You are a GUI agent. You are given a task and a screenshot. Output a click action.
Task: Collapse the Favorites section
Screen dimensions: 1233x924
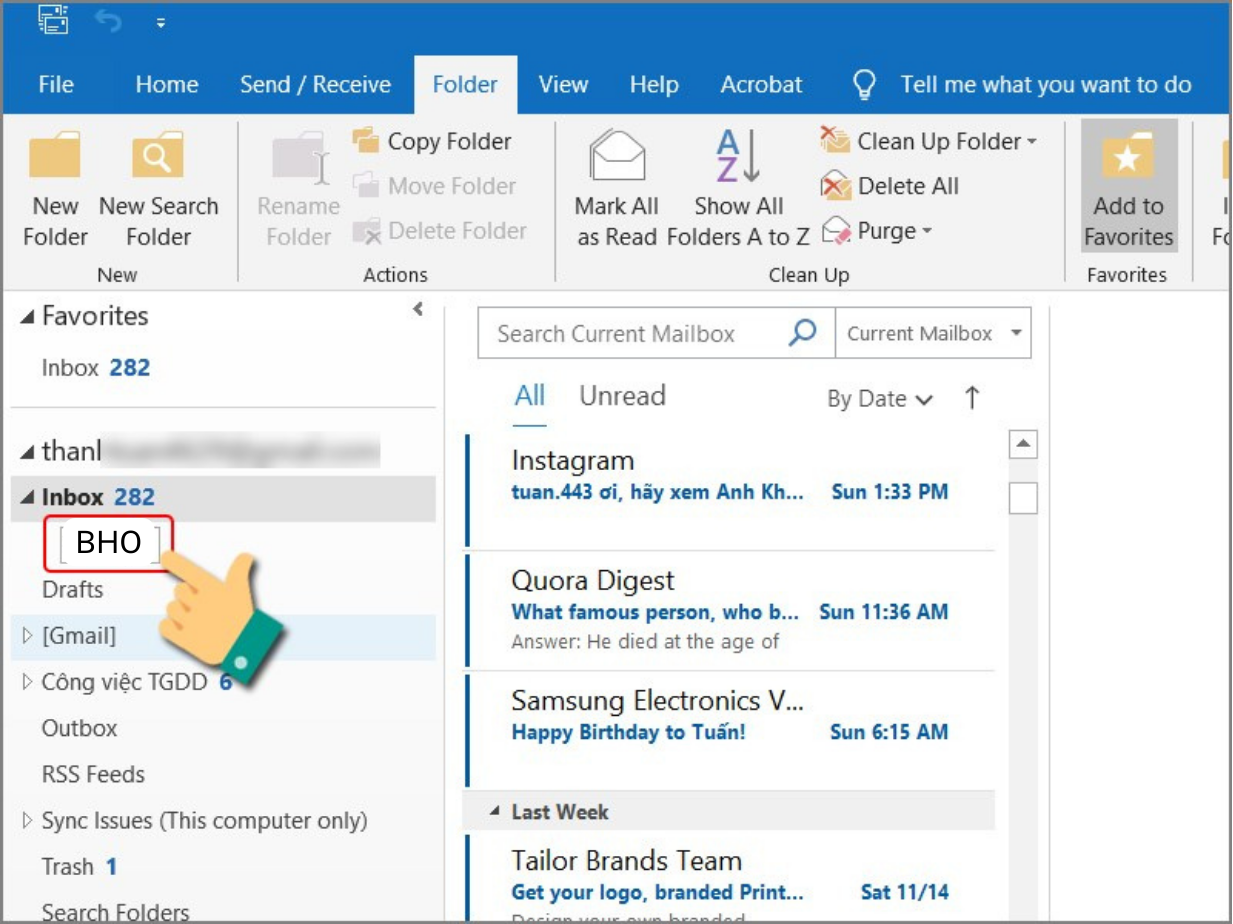27,317
